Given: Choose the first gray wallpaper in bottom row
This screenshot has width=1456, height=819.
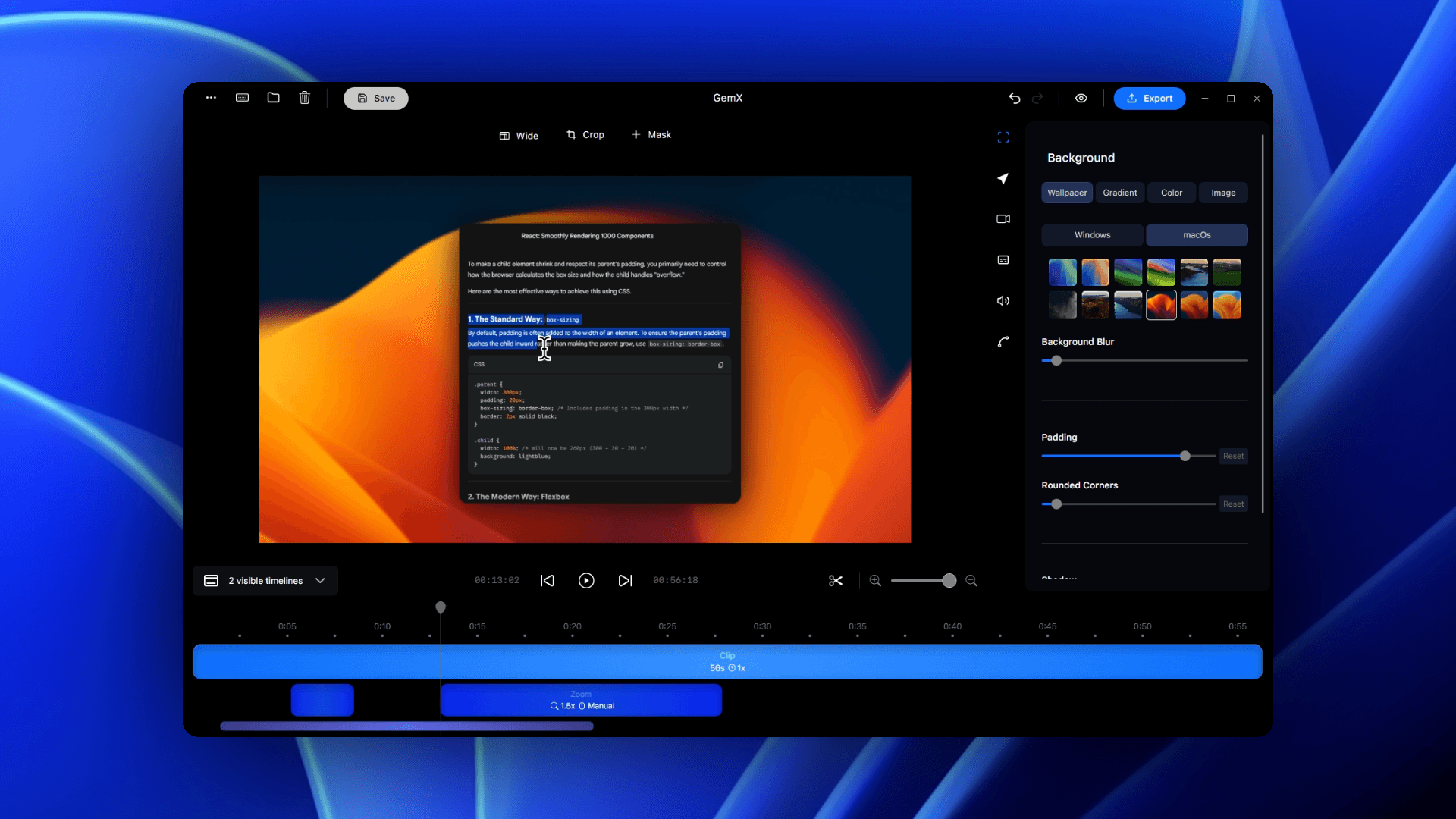Looking at the screenshot, I should [x=1062, y=305].
